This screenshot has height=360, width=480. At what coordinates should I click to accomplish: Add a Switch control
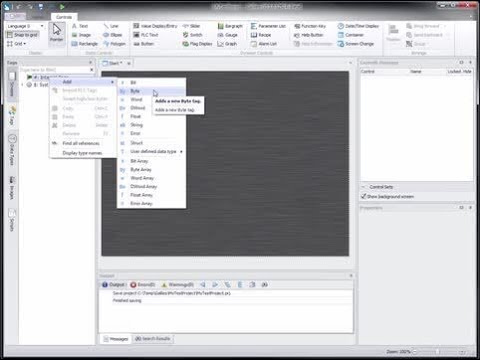click(x=193, y=35)
